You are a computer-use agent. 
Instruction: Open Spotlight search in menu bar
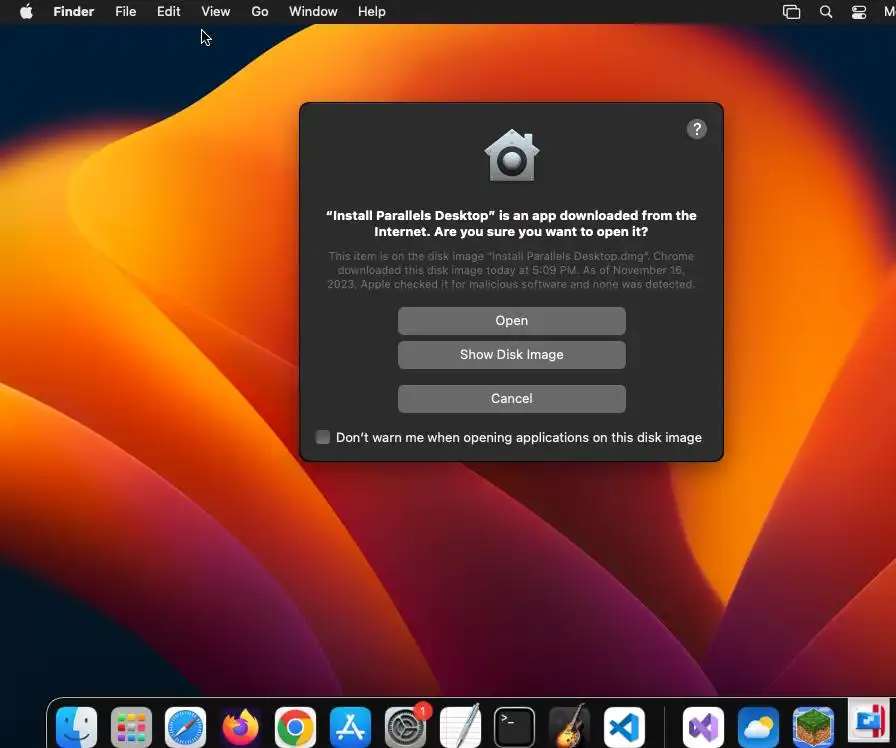click(x=826, y=12)
